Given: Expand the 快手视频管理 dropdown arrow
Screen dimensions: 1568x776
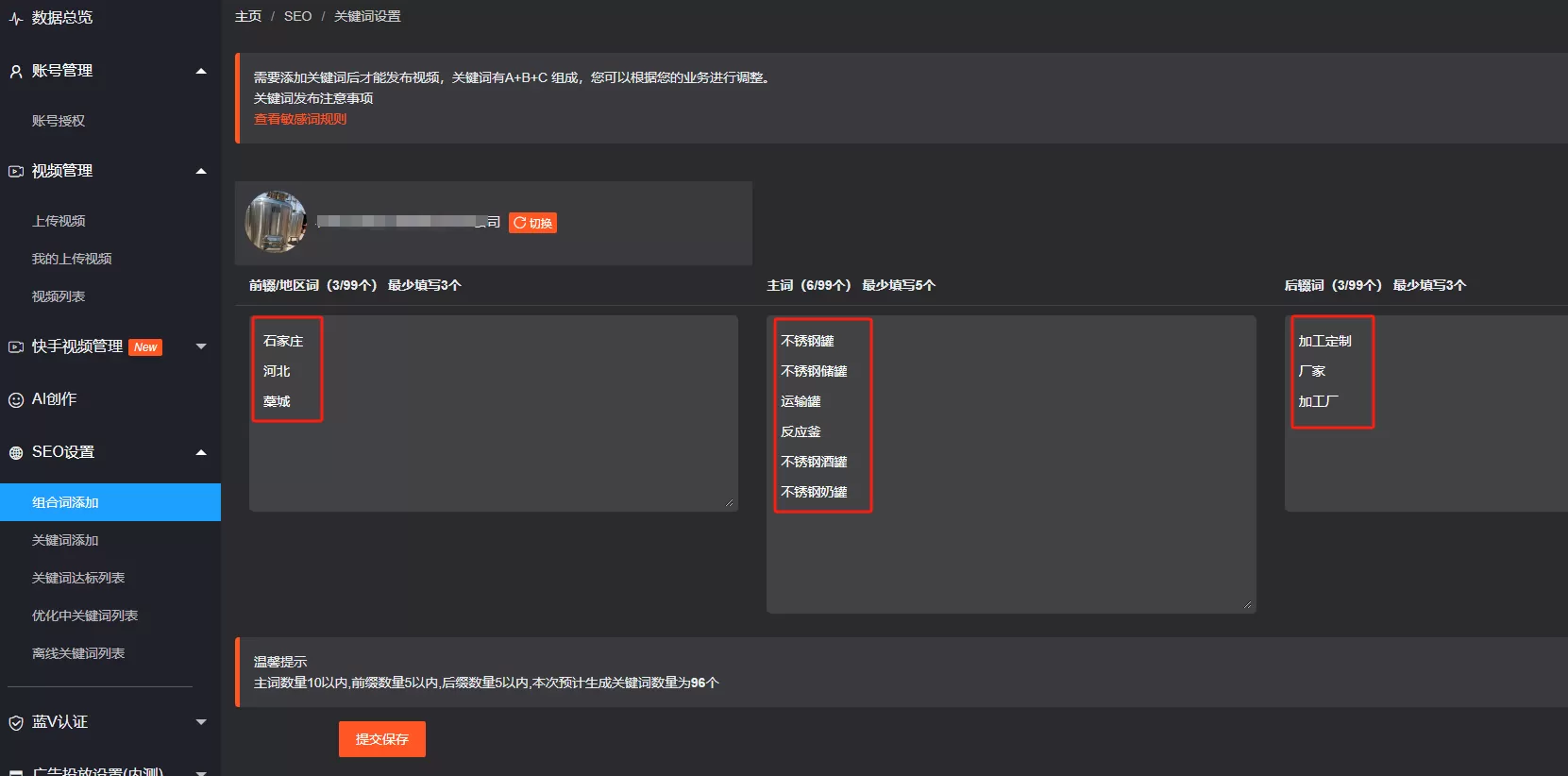Looking at the screenshot, I should pos(200,346).
